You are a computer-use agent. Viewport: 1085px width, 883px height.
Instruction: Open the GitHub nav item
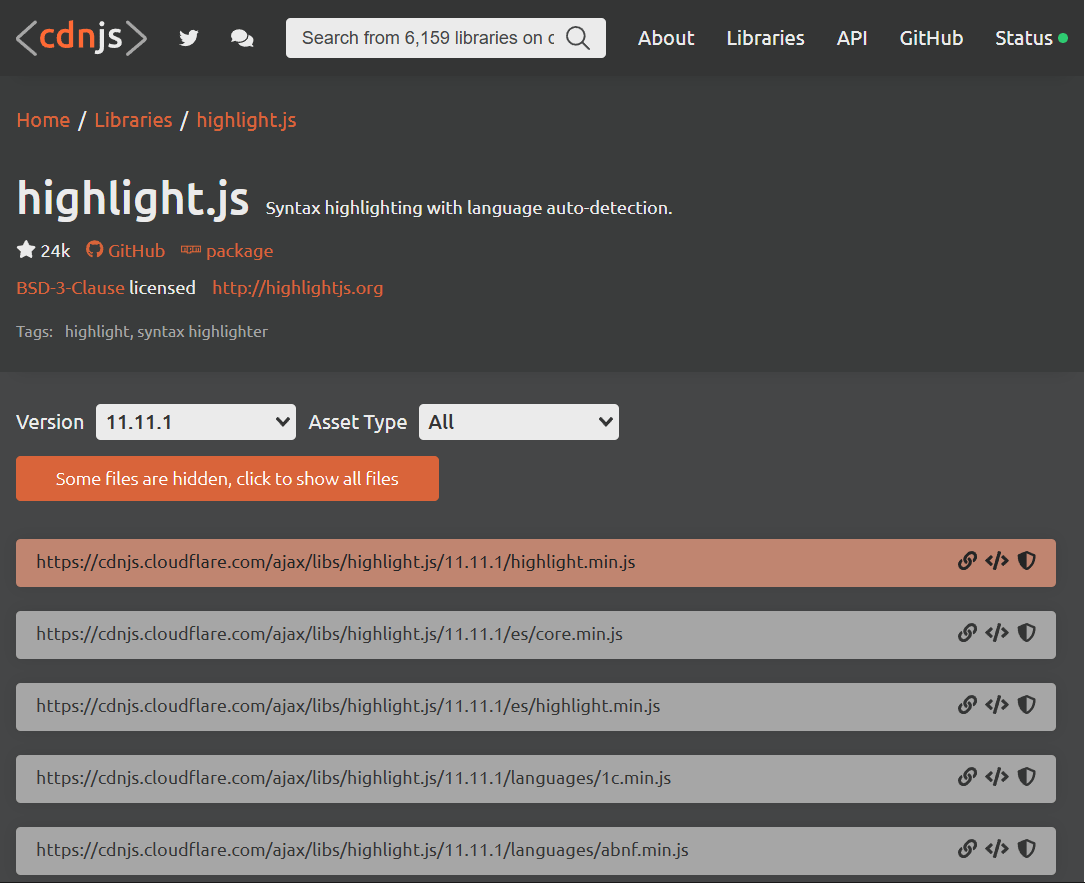point(931,38)
